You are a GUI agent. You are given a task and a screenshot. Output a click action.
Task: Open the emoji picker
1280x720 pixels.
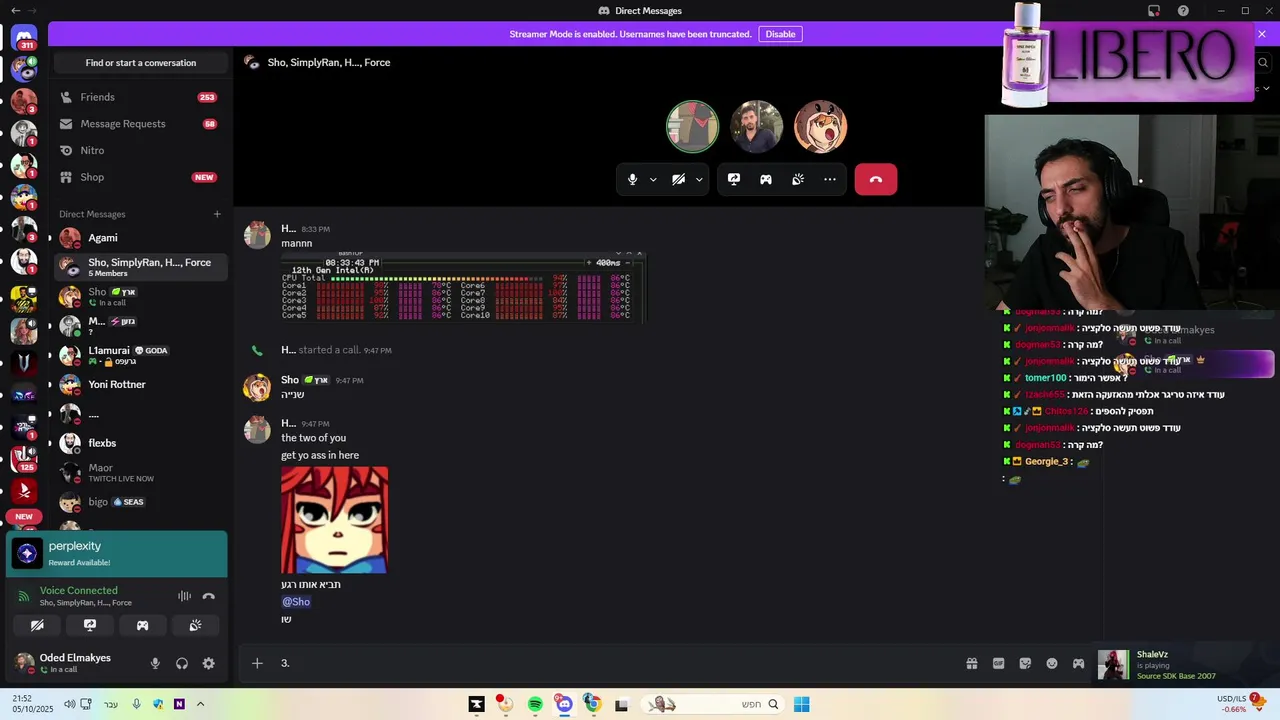pos(1052,663)
